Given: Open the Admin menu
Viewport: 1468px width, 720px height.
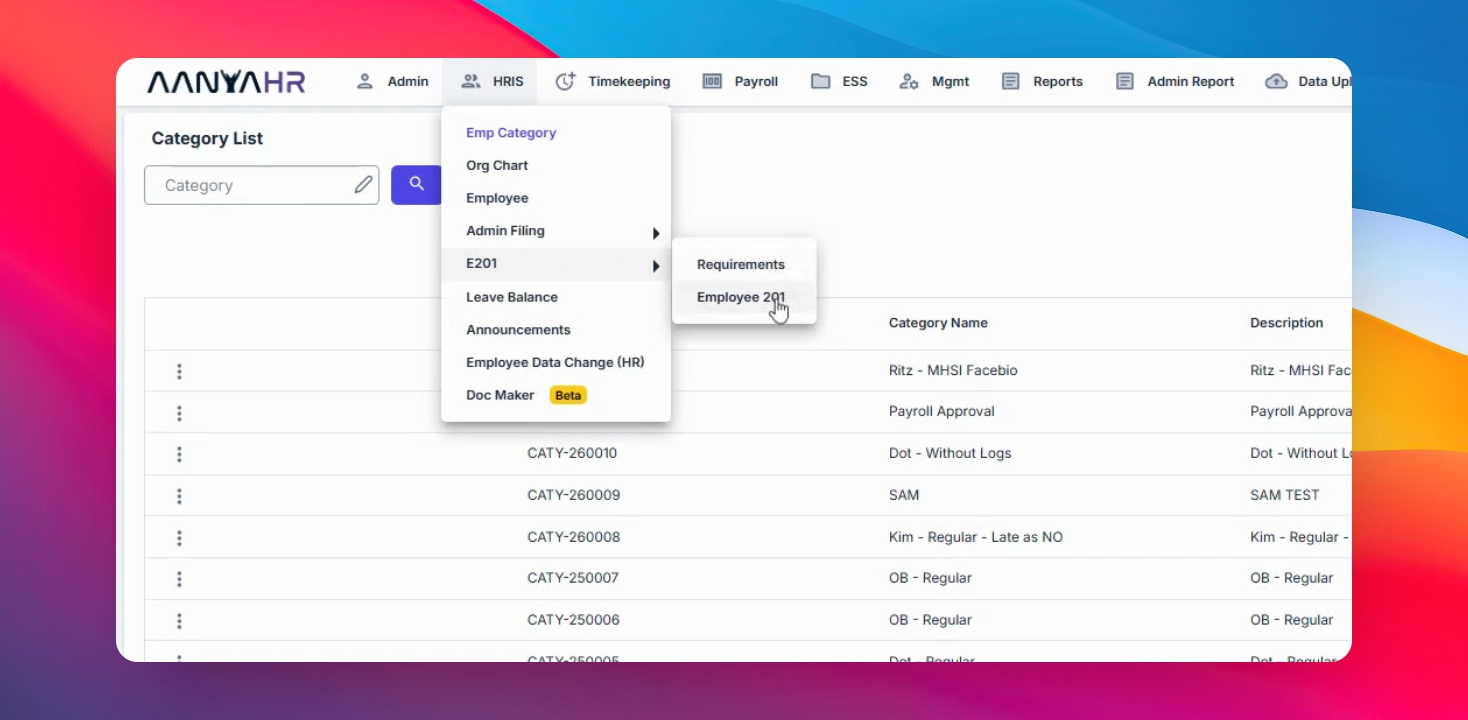Looking at the screenshot, I should (x=392, y=82).
